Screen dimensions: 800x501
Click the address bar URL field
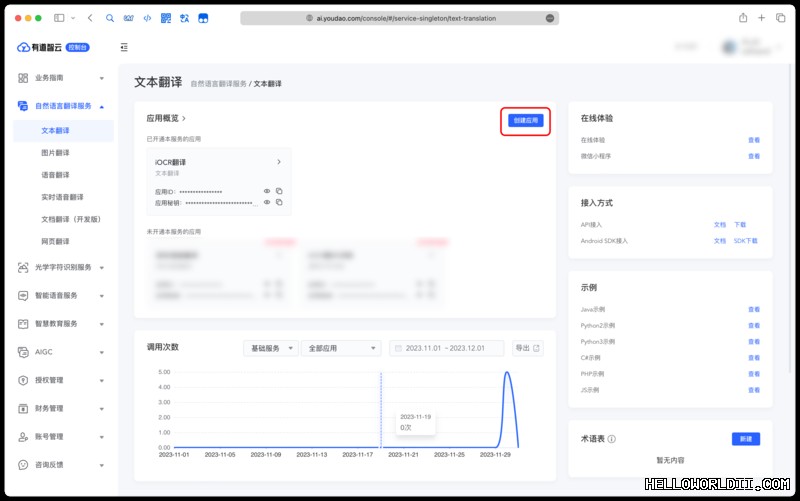[x=399, y=18]
